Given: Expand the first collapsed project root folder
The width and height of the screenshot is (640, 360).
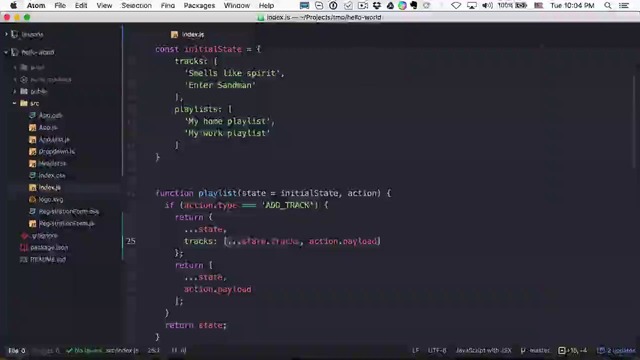Looking at the screenshot, I should point(6,34).
